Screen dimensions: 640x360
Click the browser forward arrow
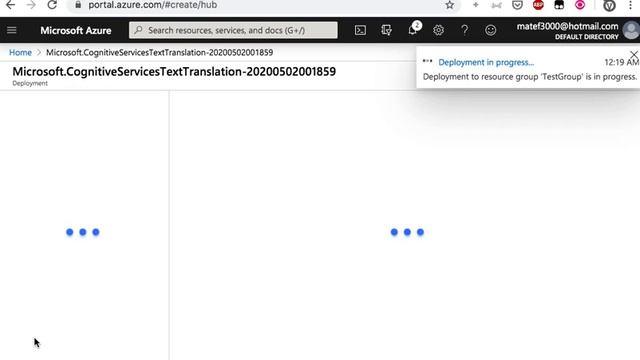31,5
